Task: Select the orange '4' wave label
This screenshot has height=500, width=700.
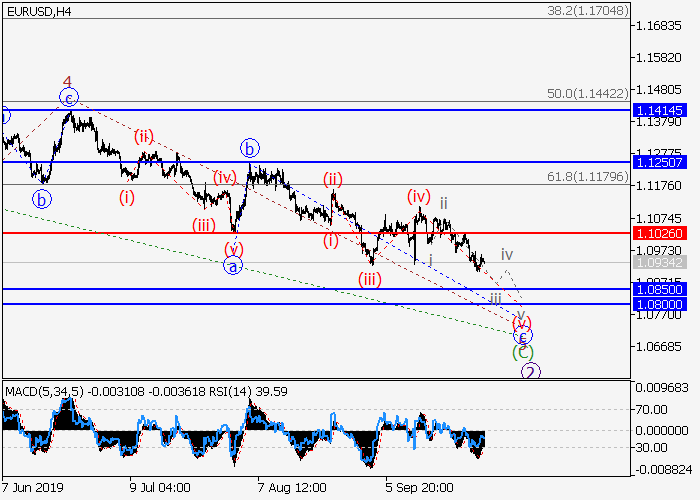Action: tap(67, 82)
